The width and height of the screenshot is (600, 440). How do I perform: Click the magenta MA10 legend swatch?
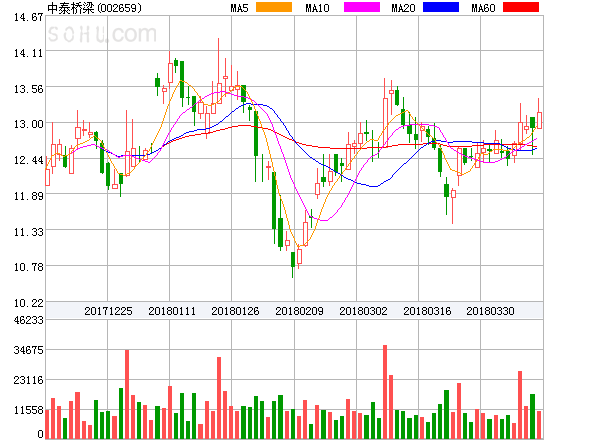(362, 7)
